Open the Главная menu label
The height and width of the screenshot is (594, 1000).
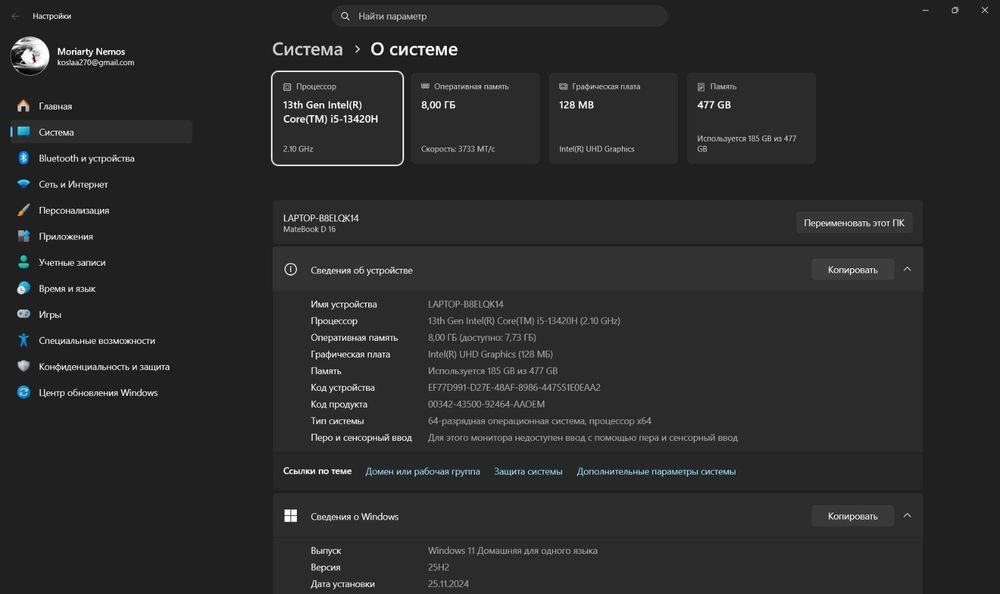[x=55, y=107]
